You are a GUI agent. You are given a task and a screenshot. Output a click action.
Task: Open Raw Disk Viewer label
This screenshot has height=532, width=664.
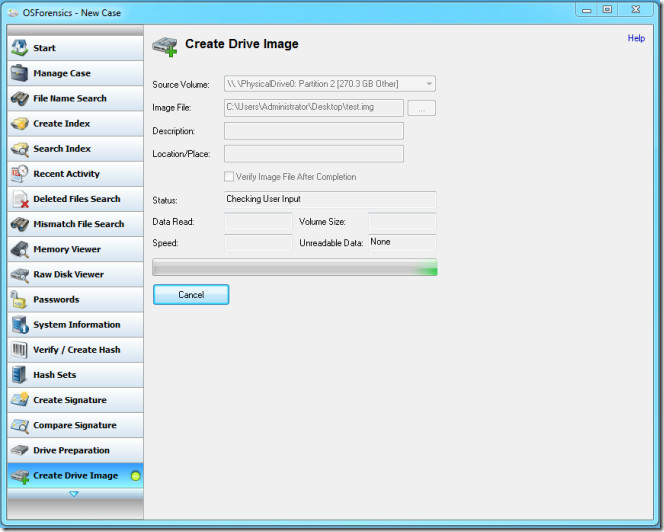(x=68, y=274)
